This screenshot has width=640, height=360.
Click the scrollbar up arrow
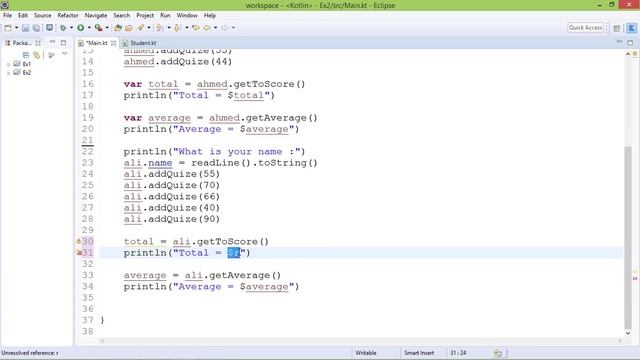tap(628, 54)
